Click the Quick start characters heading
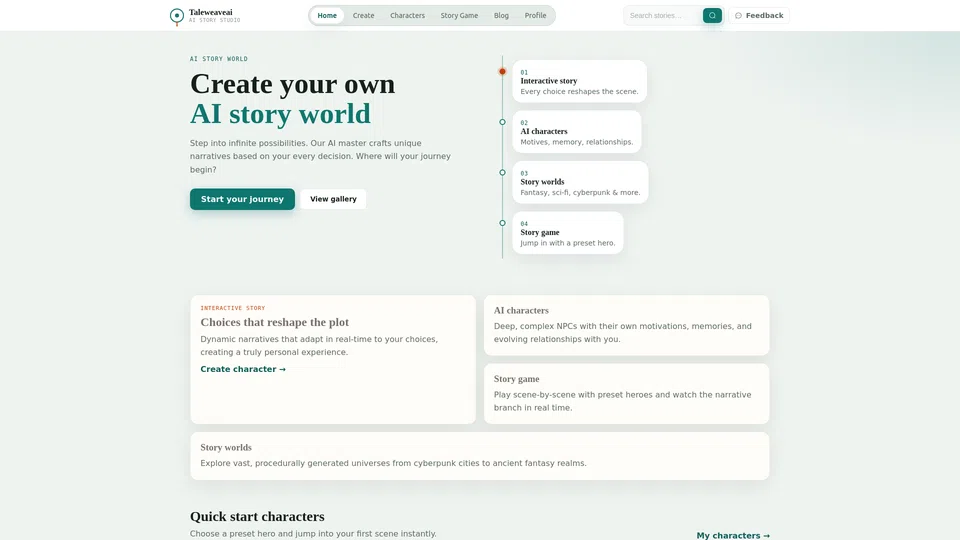 coord(257,516)
